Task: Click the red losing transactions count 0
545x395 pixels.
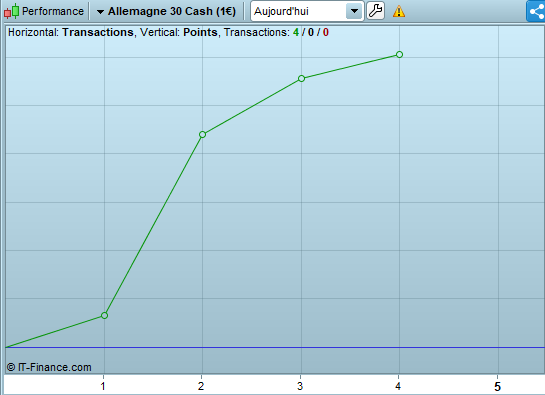Action: click(x=326, y=32)
